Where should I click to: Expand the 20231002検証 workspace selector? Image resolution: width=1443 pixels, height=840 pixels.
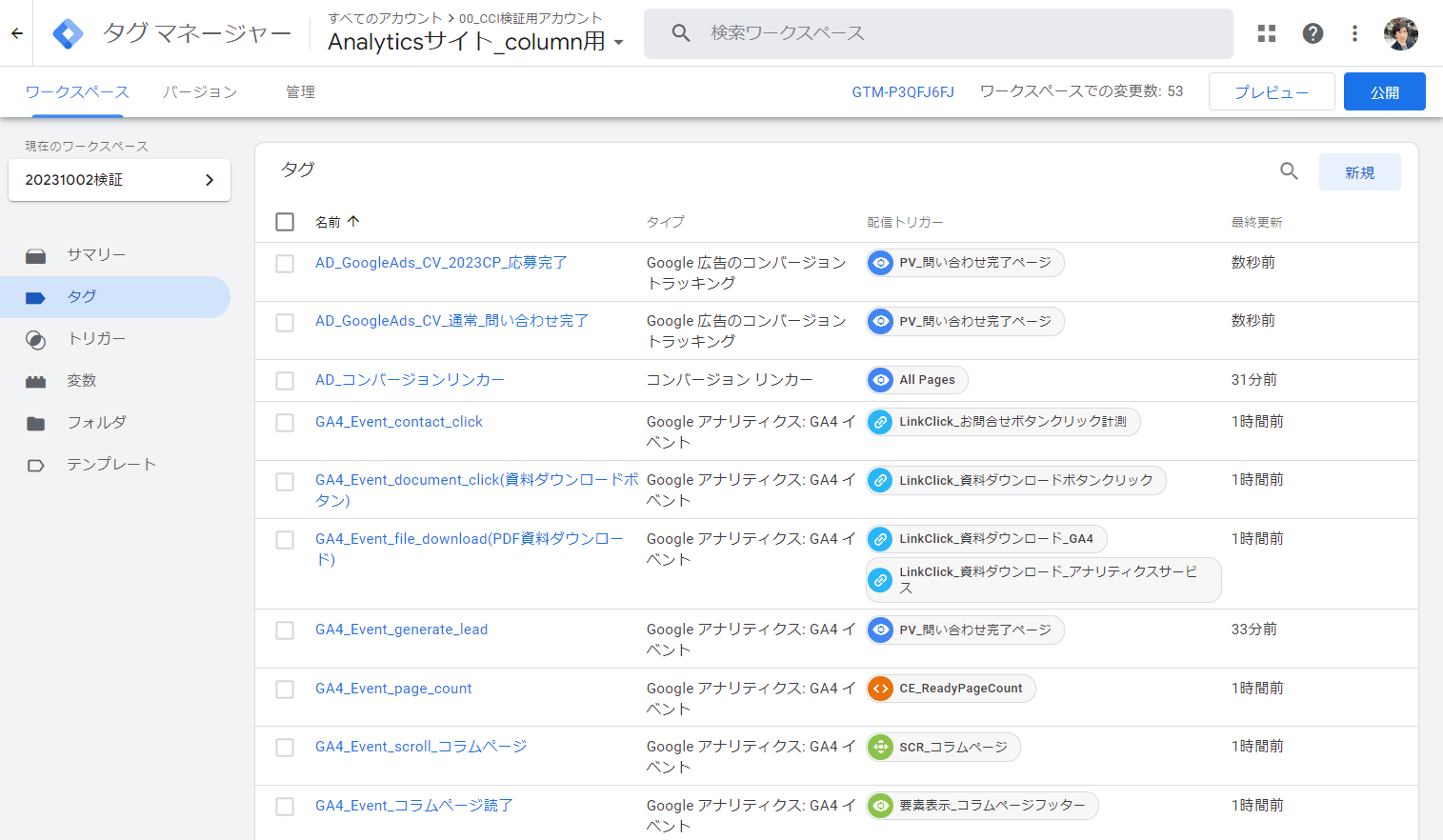pyautogui.click(x=120, y=180)
